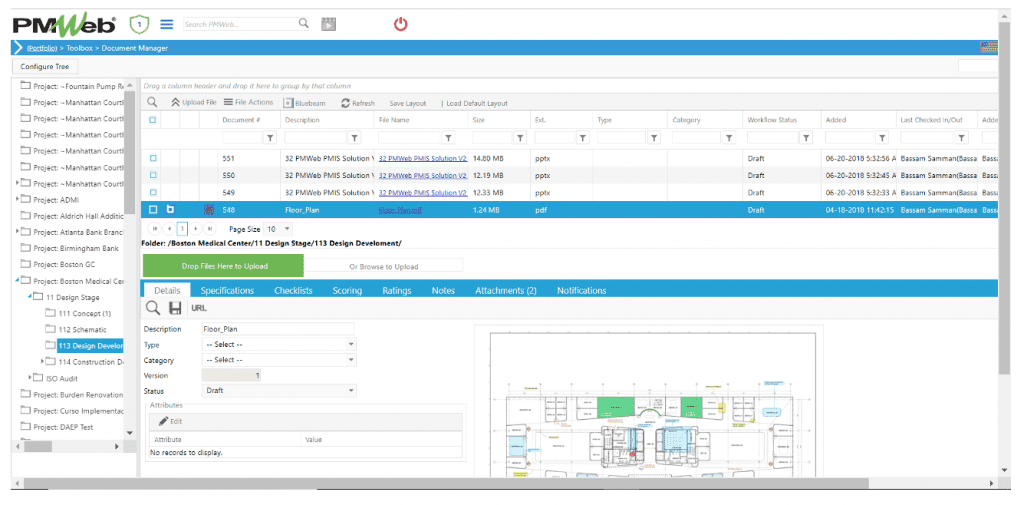Open the File Actions menu
The image size is (1024, 505).
[x=248, y=103]
